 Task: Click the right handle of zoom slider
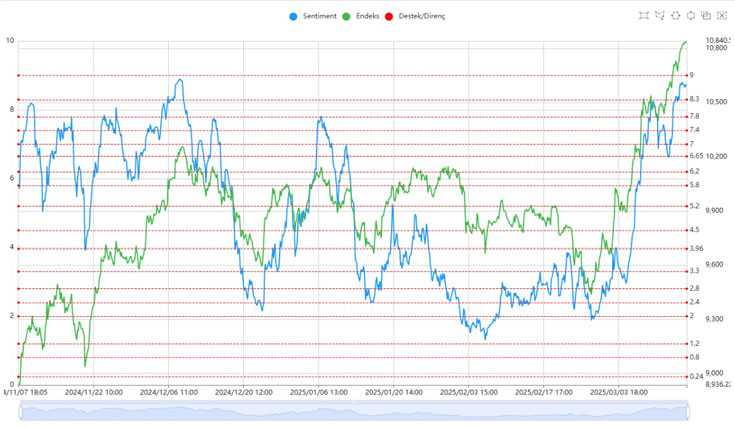689,411
